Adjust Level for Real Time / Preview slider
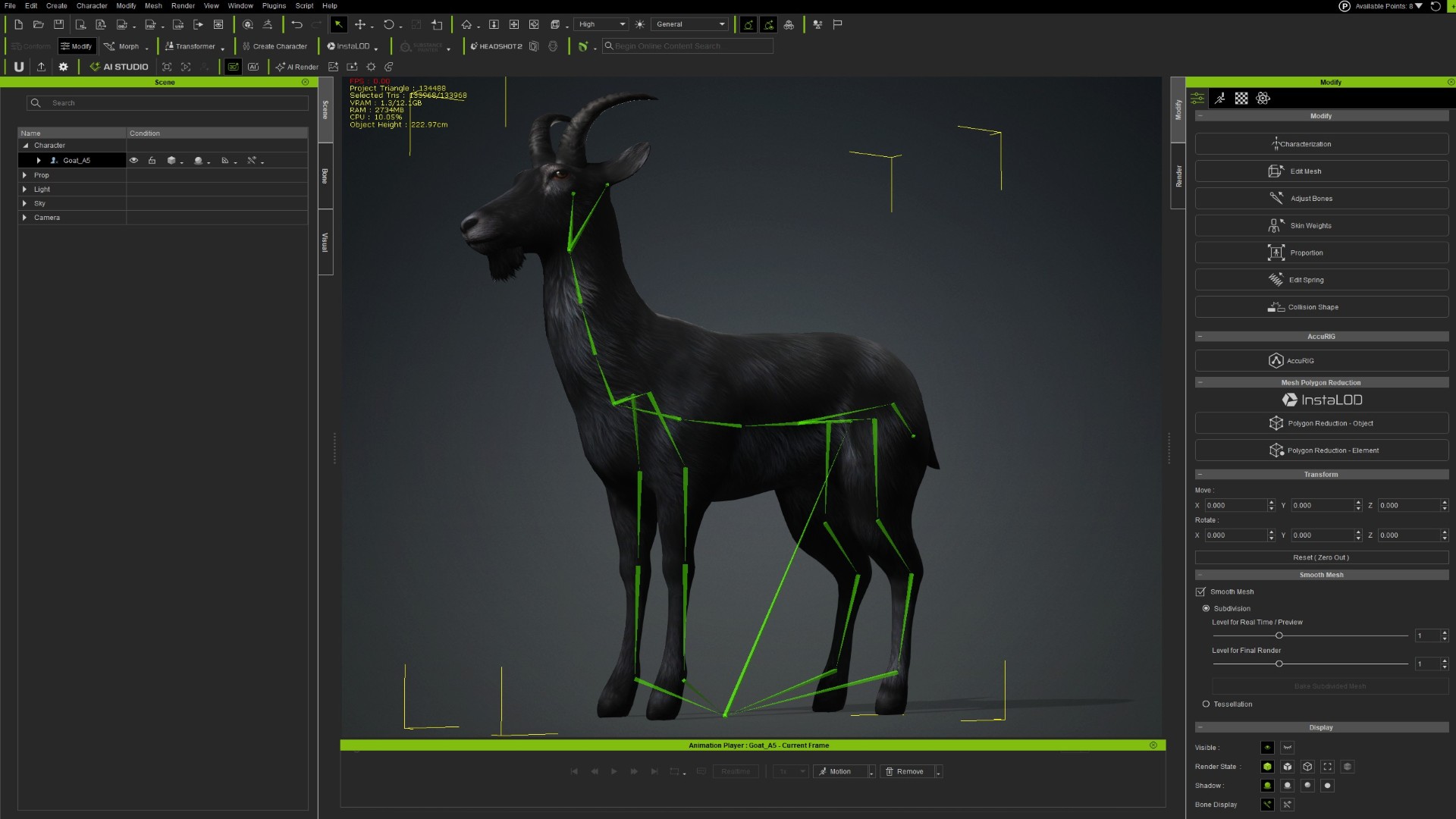The width and height of the screenshot is (1456, 819). (x=1279, y=635)
